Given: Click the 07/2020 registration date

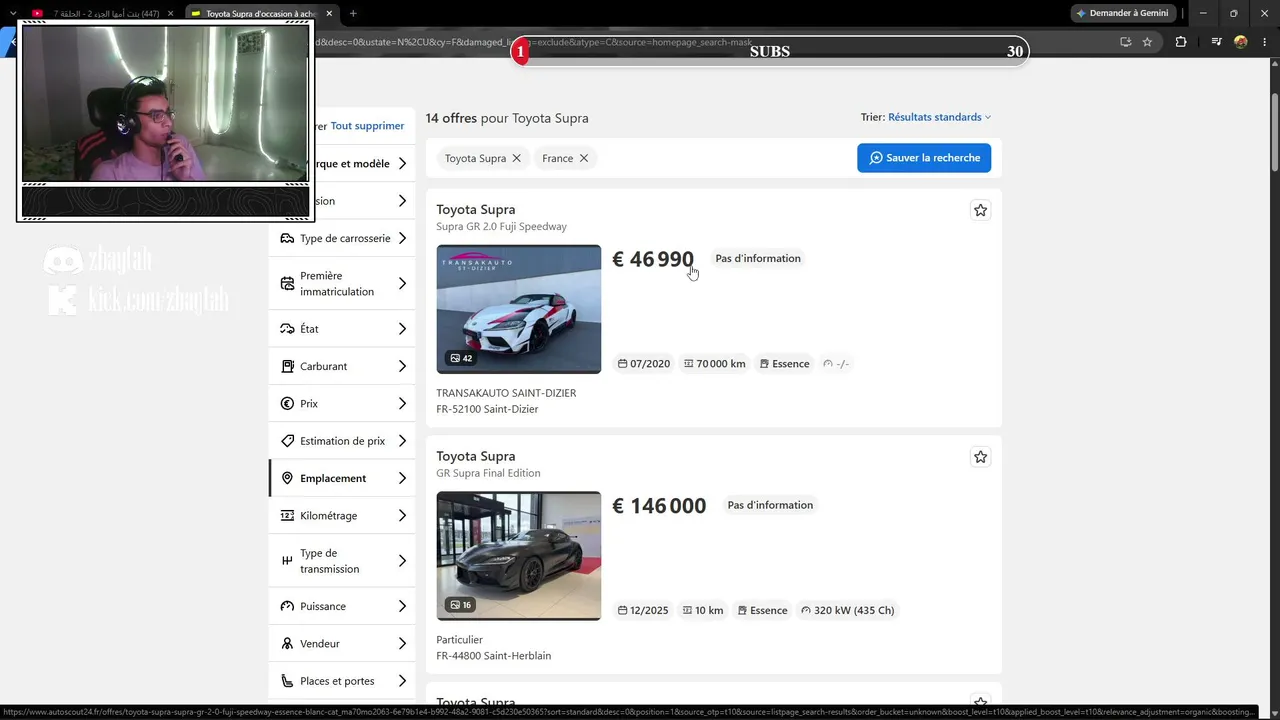Looking at the screenshot, I should tap(644, 364).
